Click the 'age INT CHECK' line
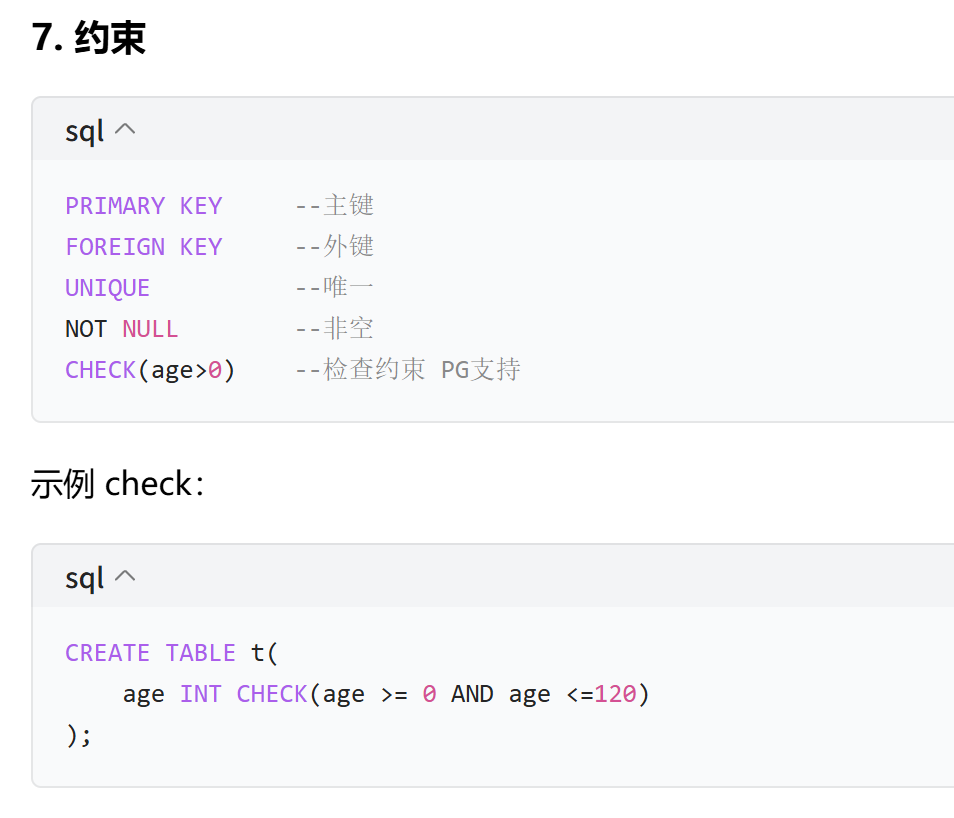Screen dimensions: 954x818 click(x=386, y=694)
